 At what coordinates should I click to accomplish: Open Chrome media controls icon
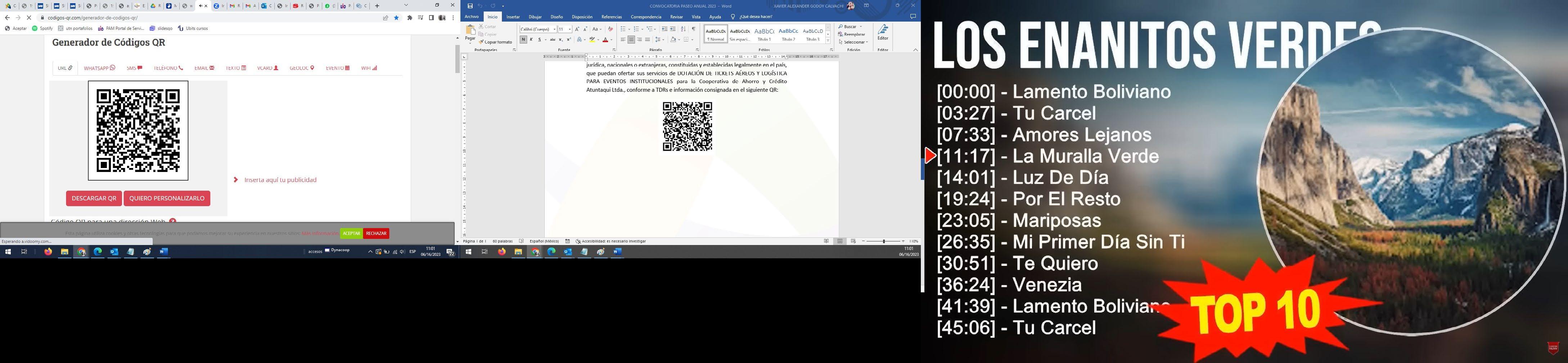click(420, 18)
